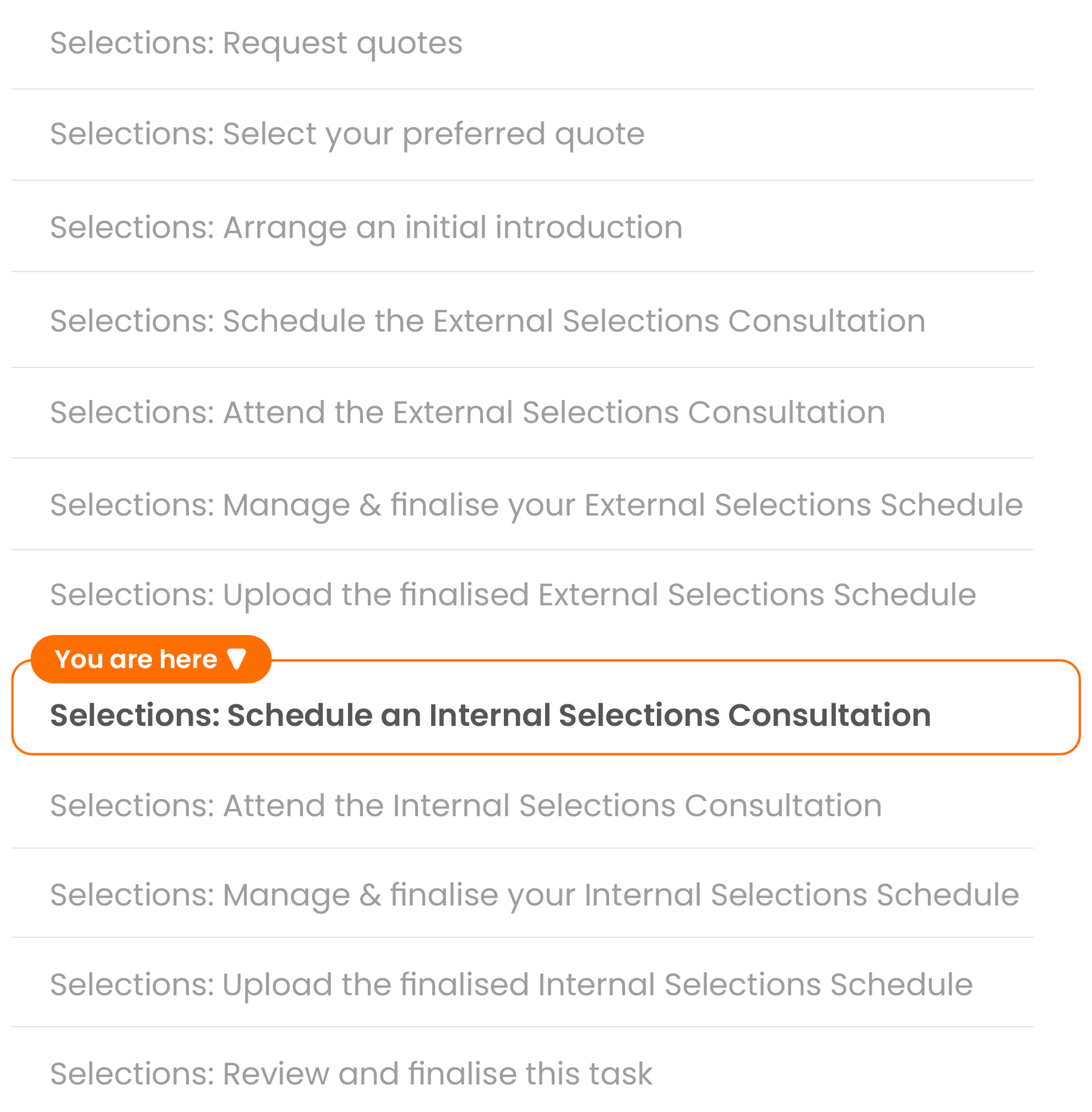Click the current step 'Schedule an Internal Selections Consultation'
The image size is (1092, 1112).
coord(490,715)
